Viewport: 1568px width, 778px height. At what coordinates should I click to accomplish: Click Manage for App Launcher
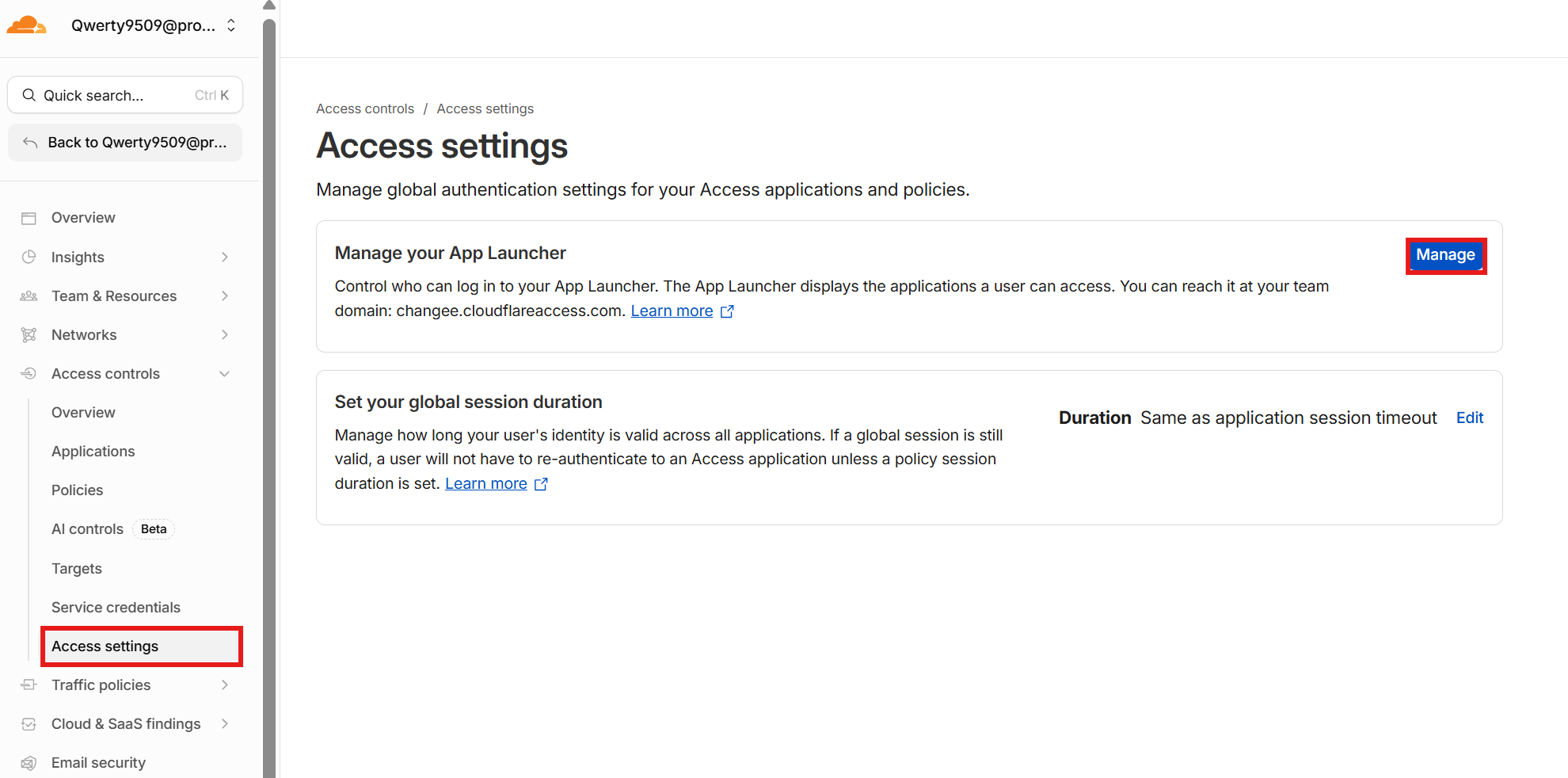pyautogui.click(x=1445, y=255)
